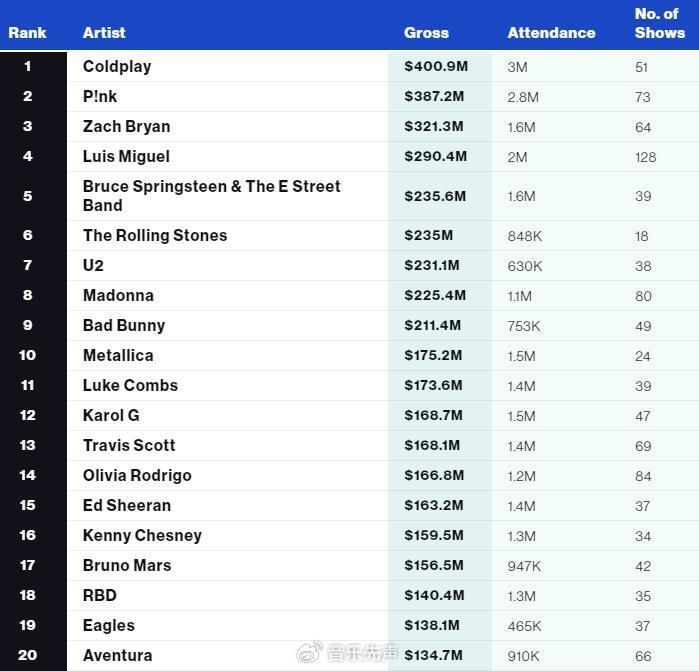This screenshot has width=699, height=671.
Task: Click Bruce Springsteen & The E Street Band
Action: pos(211,196)
